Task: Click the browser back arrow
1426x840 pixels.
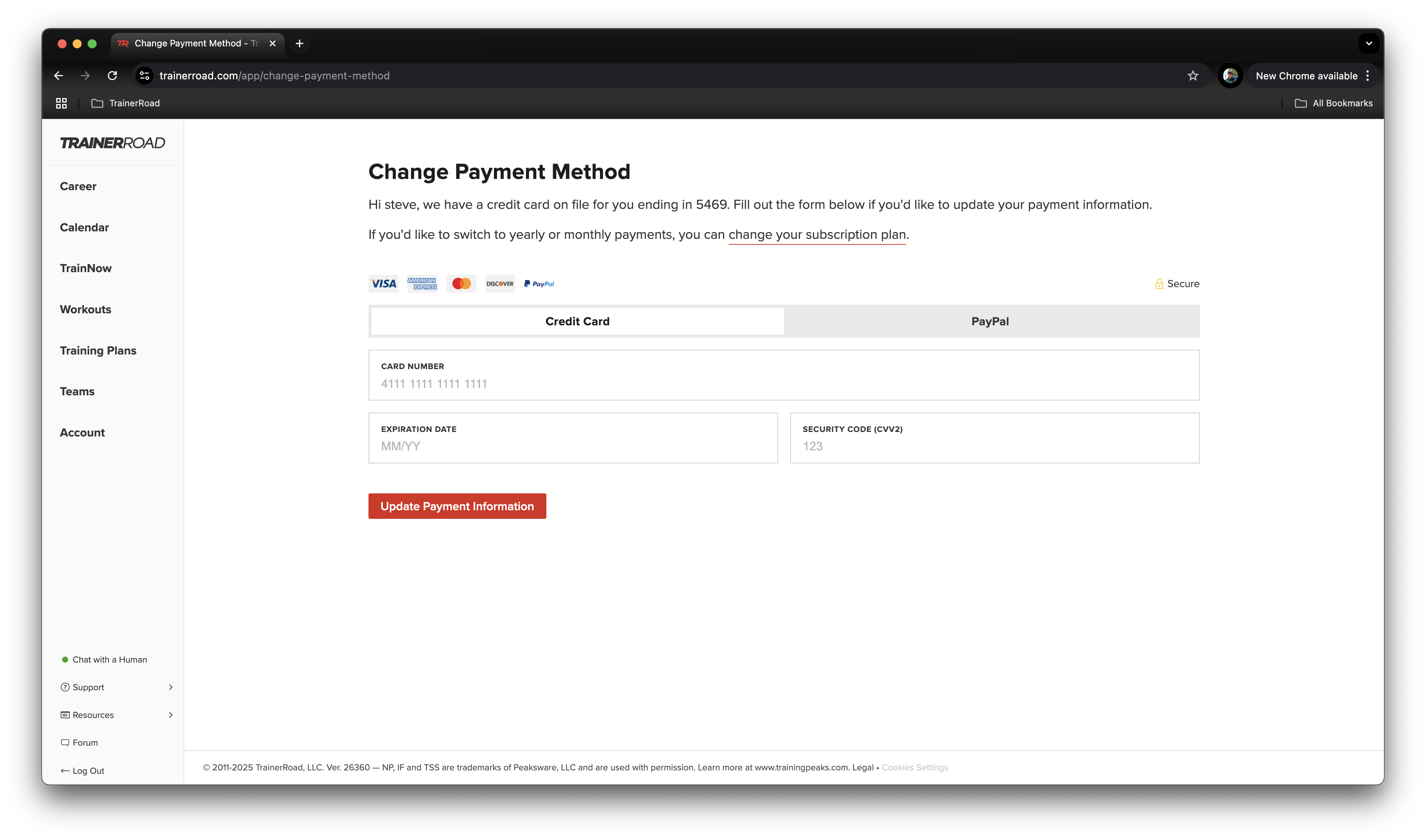Action: pyautogui.click(x=58, y=76)
